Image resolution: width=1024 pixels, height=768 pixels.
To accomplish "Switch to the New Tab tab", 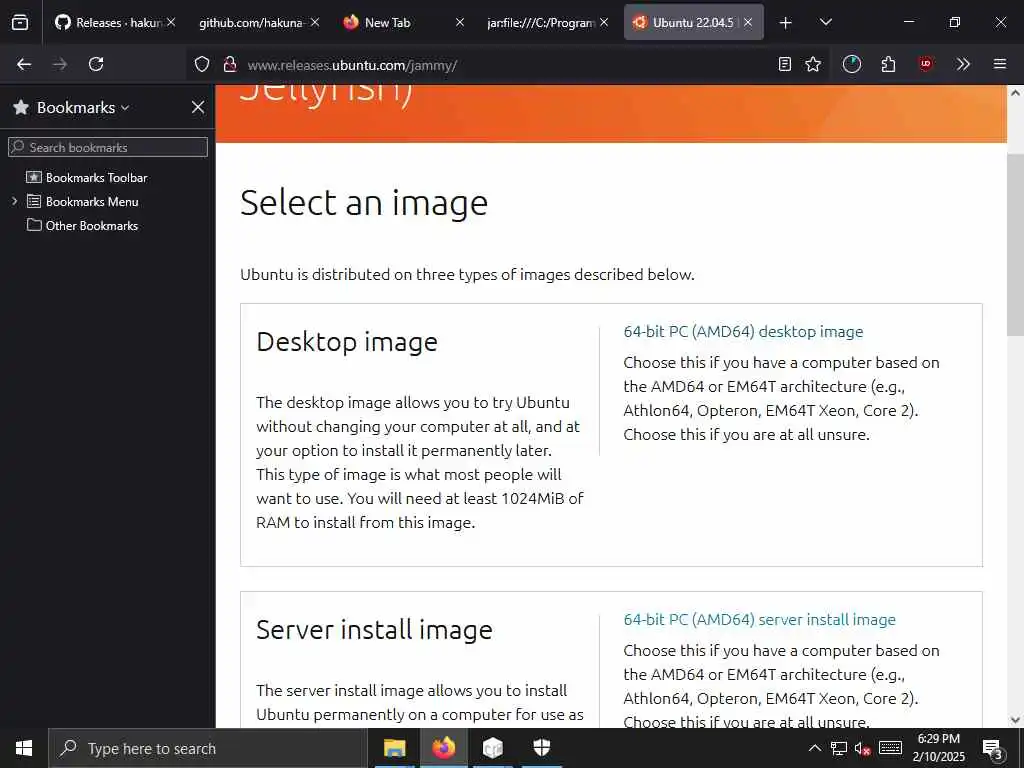I will [x=387, y=23].
